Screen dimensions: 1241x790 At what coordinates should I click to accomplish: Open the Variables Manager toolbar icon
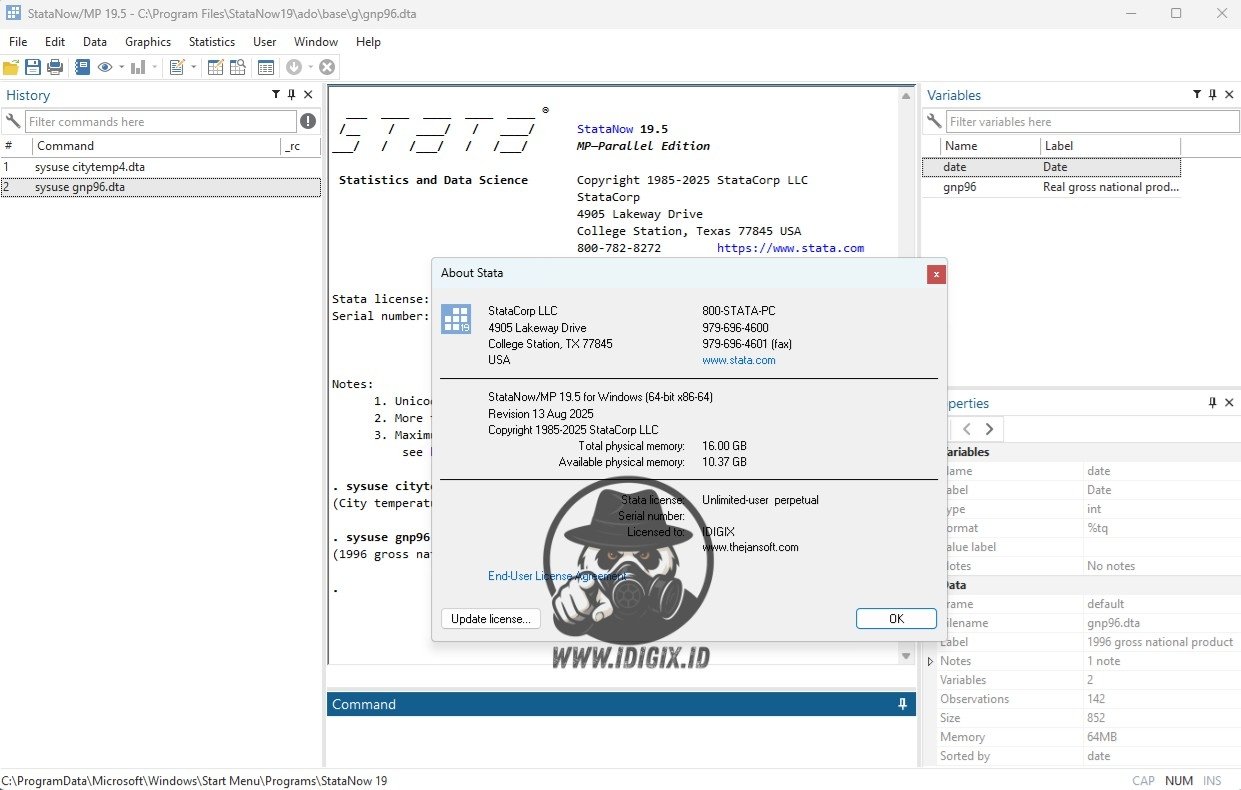click(x=265, y=67)
